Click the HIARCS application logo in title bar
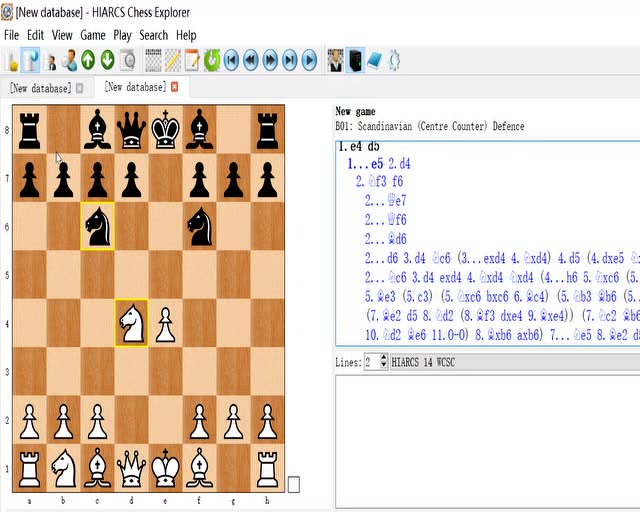This screenshot has height=512, width=640. (7, 12)
